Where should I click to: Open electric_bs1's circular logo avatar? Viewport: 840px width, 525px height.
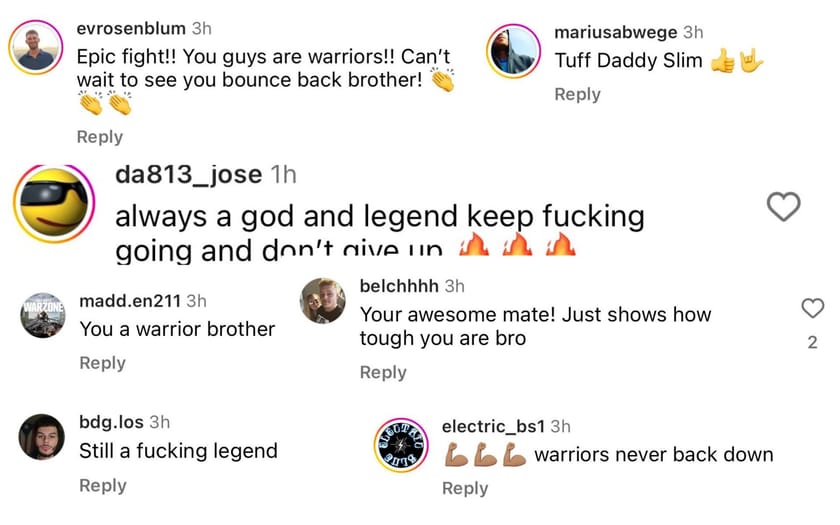click(401, 445)
